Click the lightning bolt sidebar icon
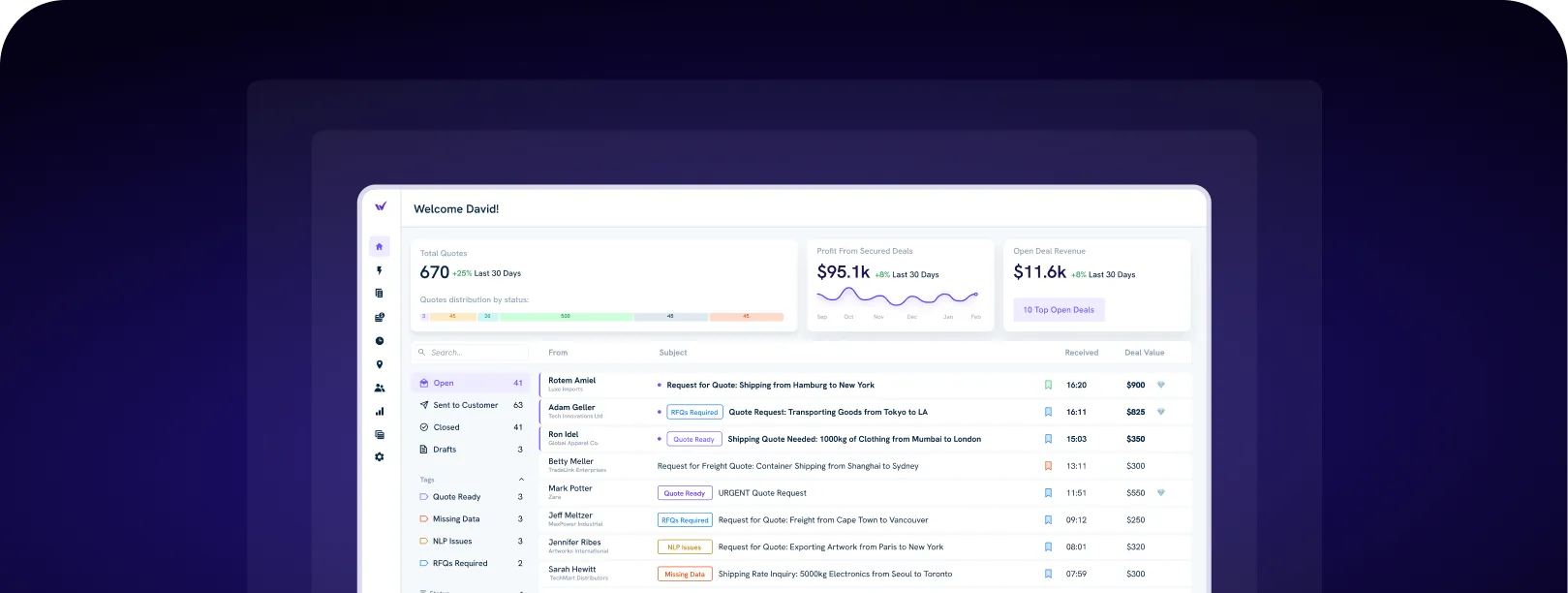 coord(380,270)
